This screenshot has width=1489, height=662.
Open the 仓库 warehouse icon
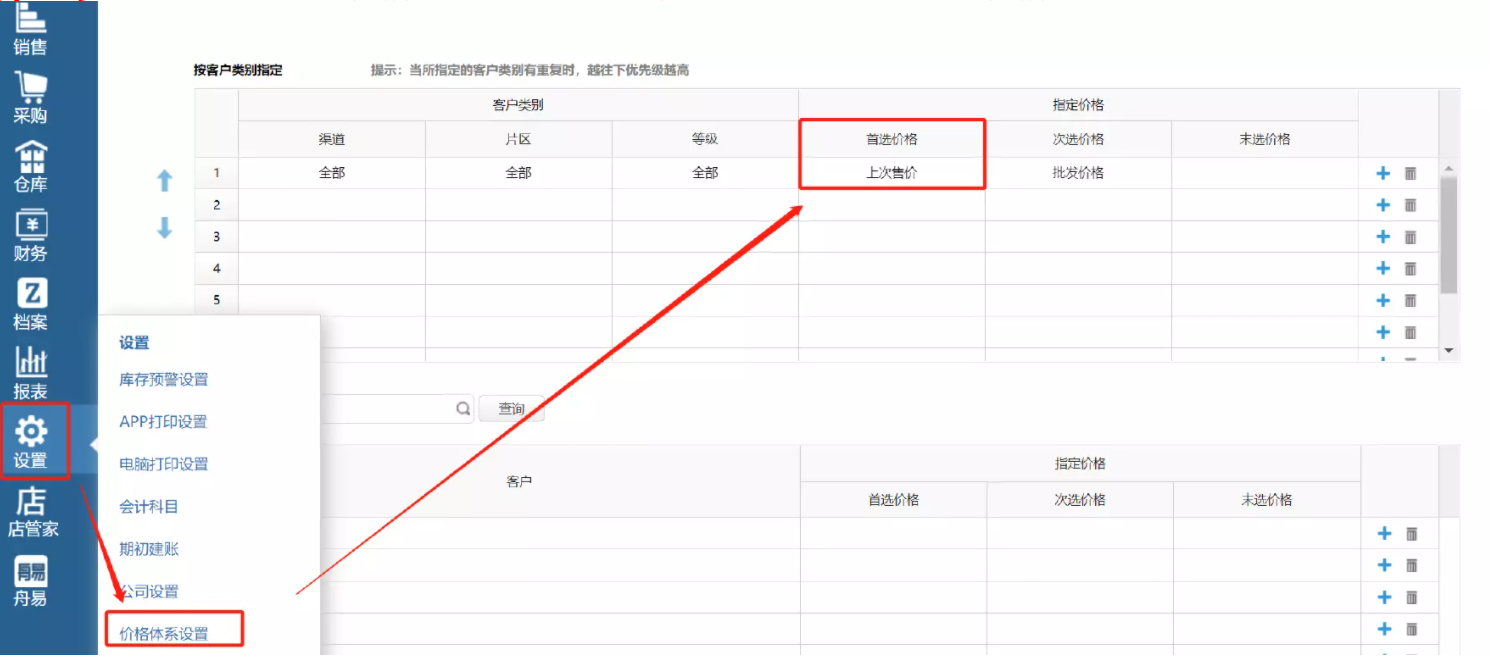pyautogui.click(x=31, y=164)
